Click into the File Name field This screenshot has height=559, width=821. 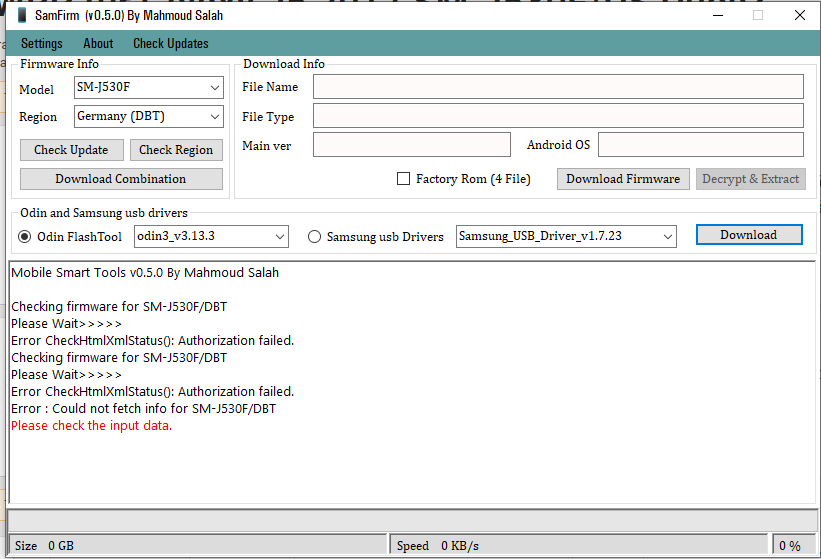pyautogui.click(x=558, y=86)
